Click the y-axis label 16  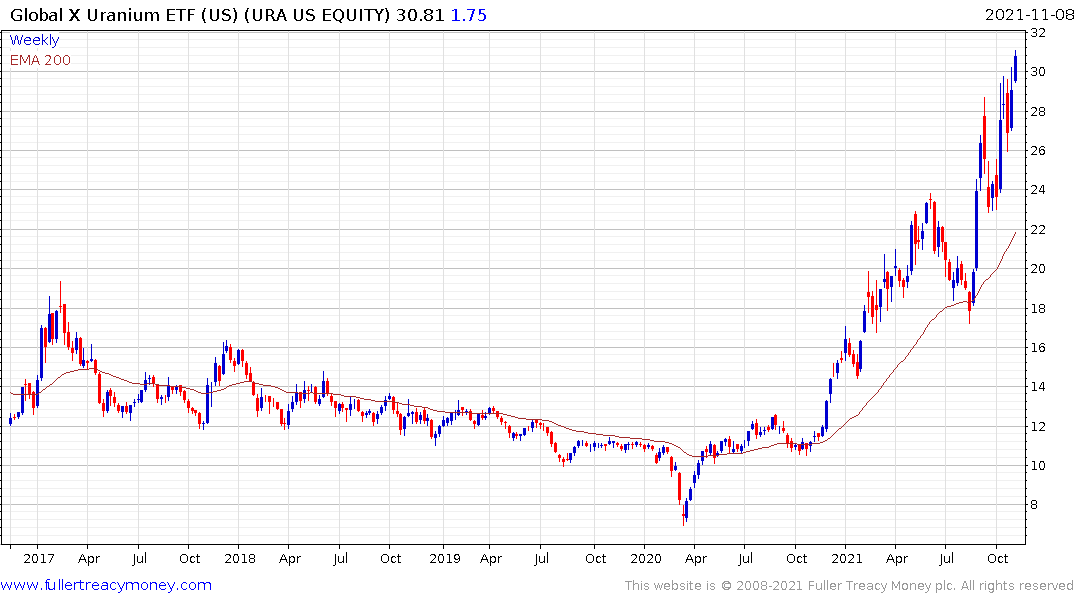(1038, 348)
